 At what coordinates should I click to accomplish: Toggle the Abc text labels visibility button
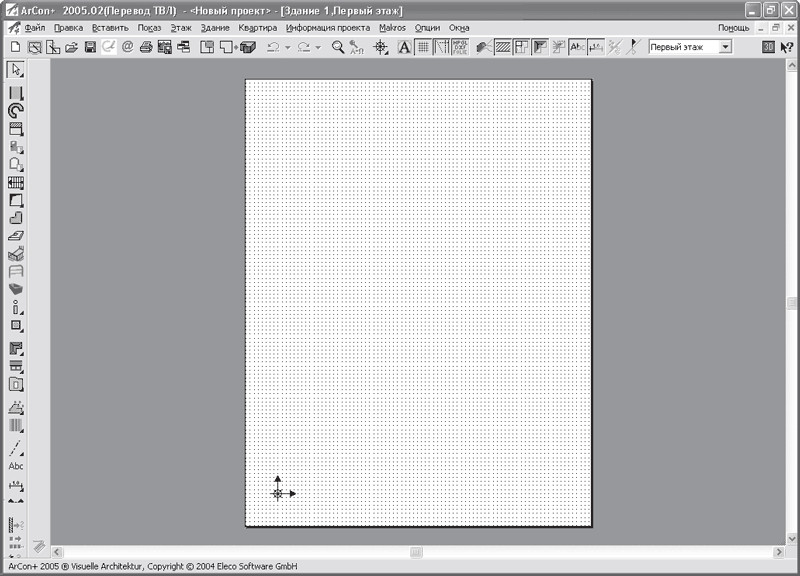pyautogui.click(x=577, y=47)
